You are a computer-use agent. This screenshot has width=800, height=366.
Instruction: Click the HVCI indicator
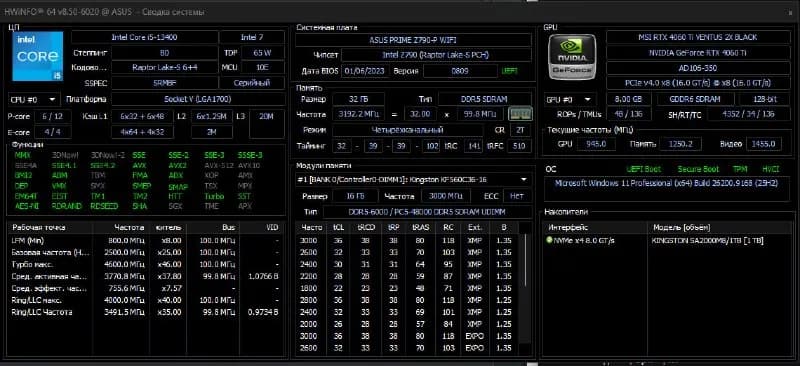[770, 169]
